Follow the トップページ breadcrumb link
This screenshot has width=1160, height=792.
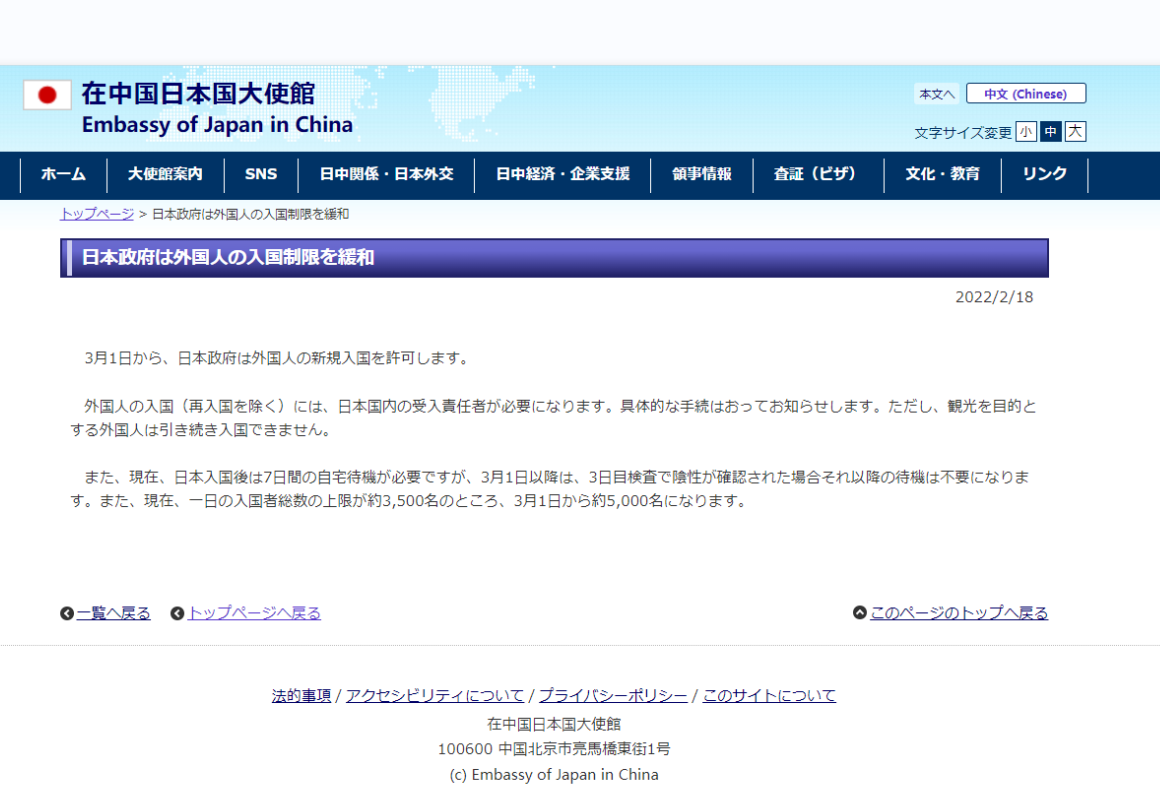tap(96, 213)
